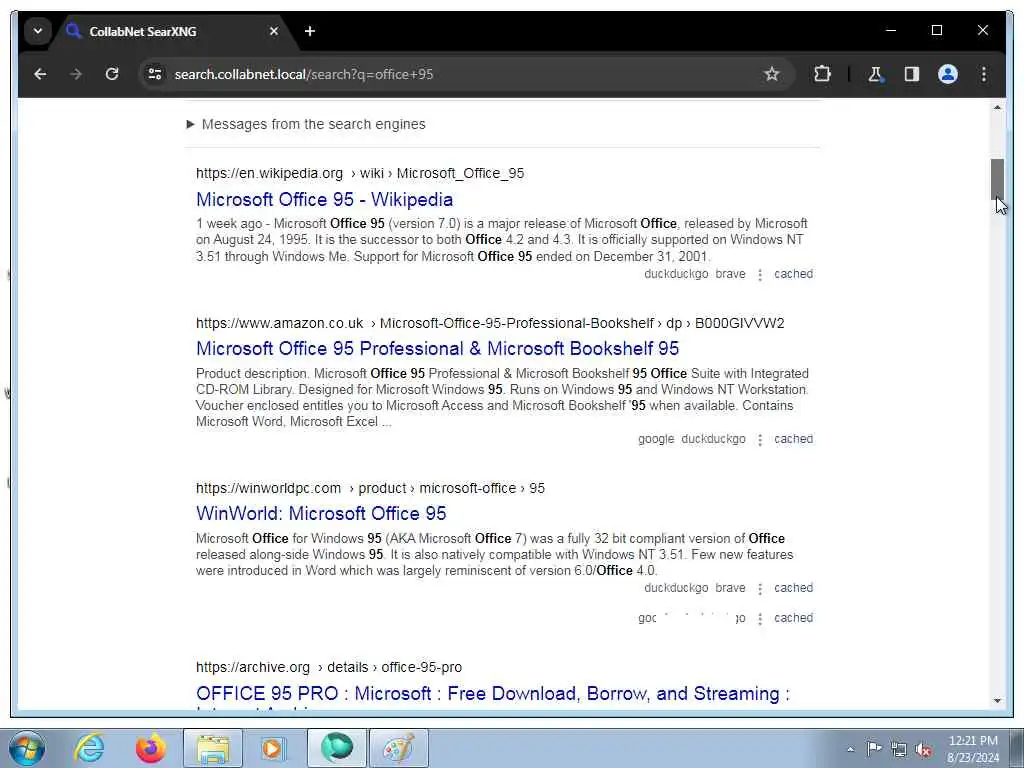Launch Firefox from the taskbar
This screenshot has width=1024, height=768.
151,748
